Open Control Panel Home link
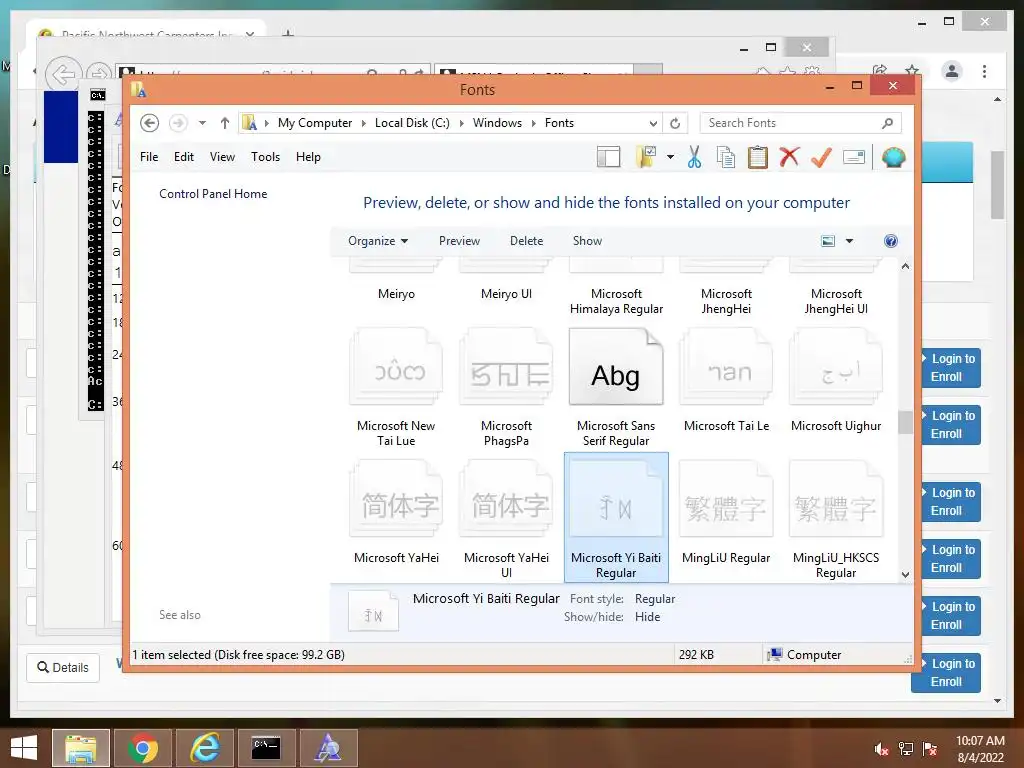1024x768 pixels. 213,194
